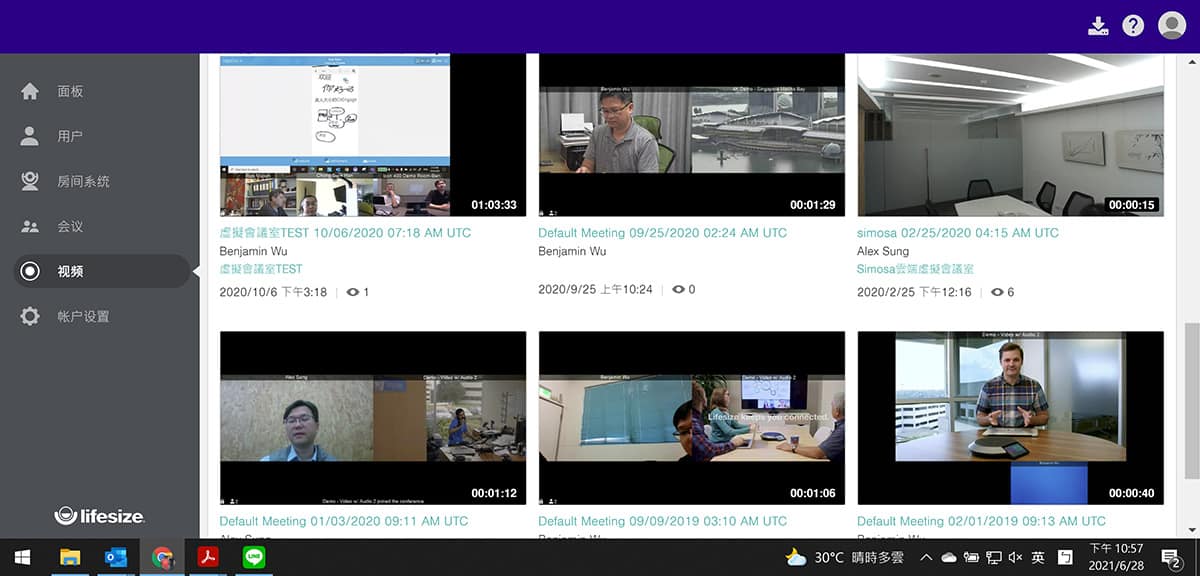This screenshot has height=576, width=1200.
Task: Open the simosa 02/25/2020 recording thumbnail
Action: pos(1011,135)
